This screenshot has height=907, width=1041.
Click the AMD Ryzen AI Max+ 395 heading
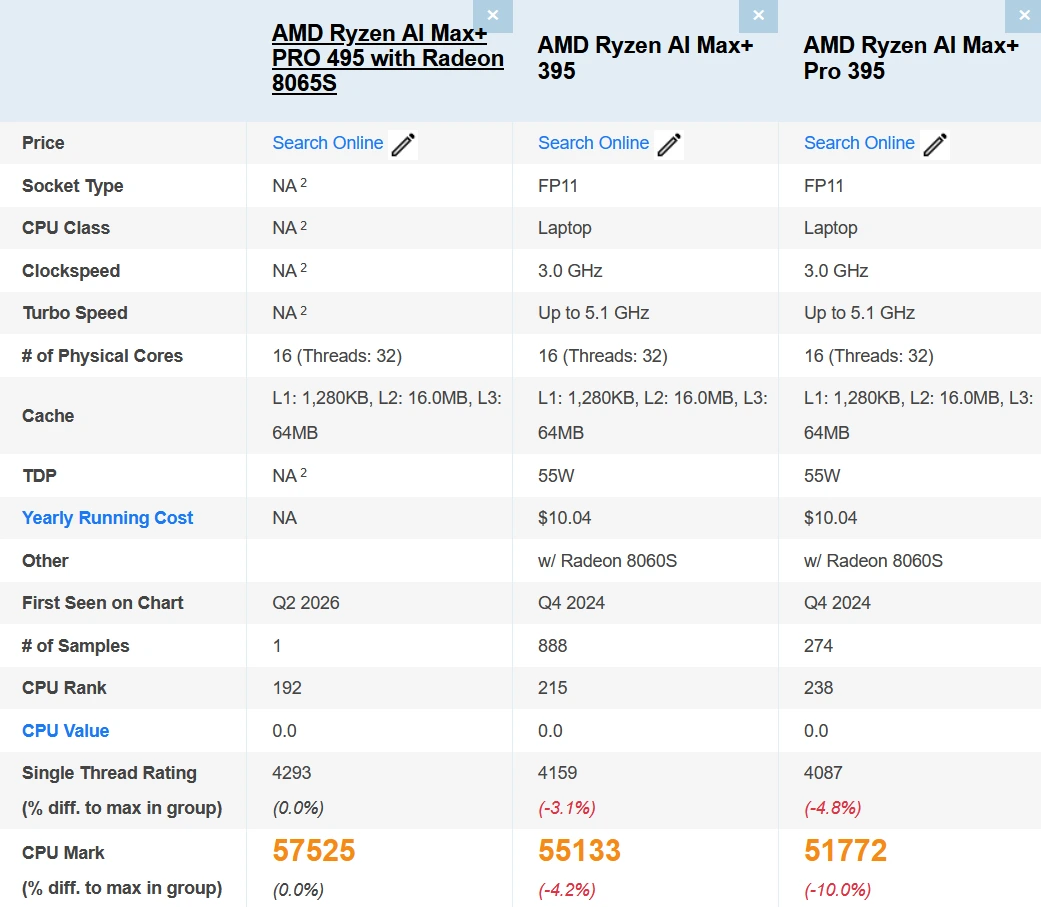(x=645, y=58)
